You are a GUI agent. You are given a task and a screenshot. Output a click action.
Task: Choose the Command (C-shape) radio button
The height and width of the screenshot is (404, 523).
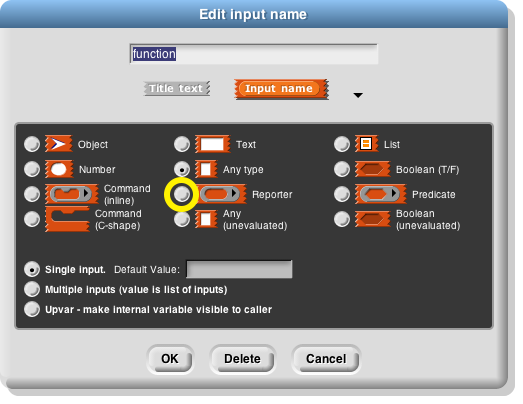point(32,219)
